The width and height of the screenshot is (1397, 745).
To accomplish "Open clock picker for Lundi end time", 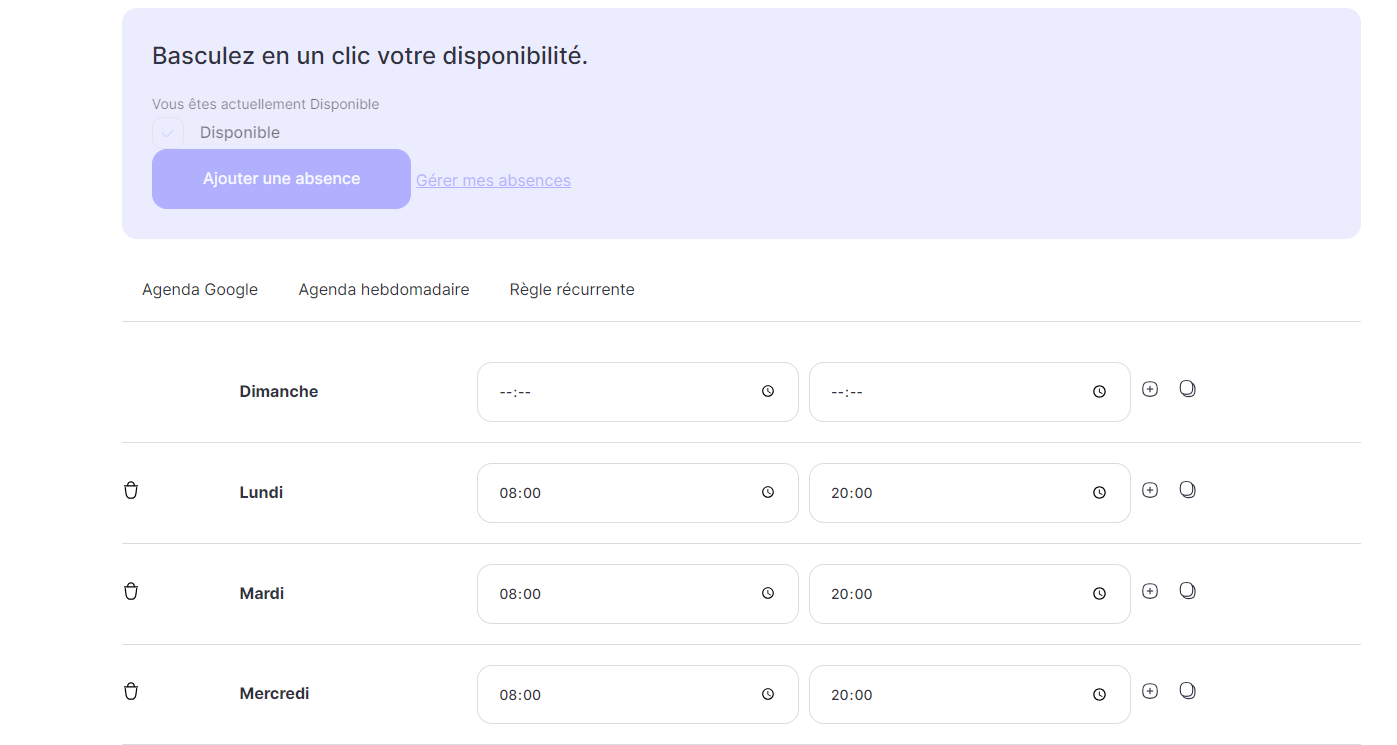I will (x=1099, y=493).
